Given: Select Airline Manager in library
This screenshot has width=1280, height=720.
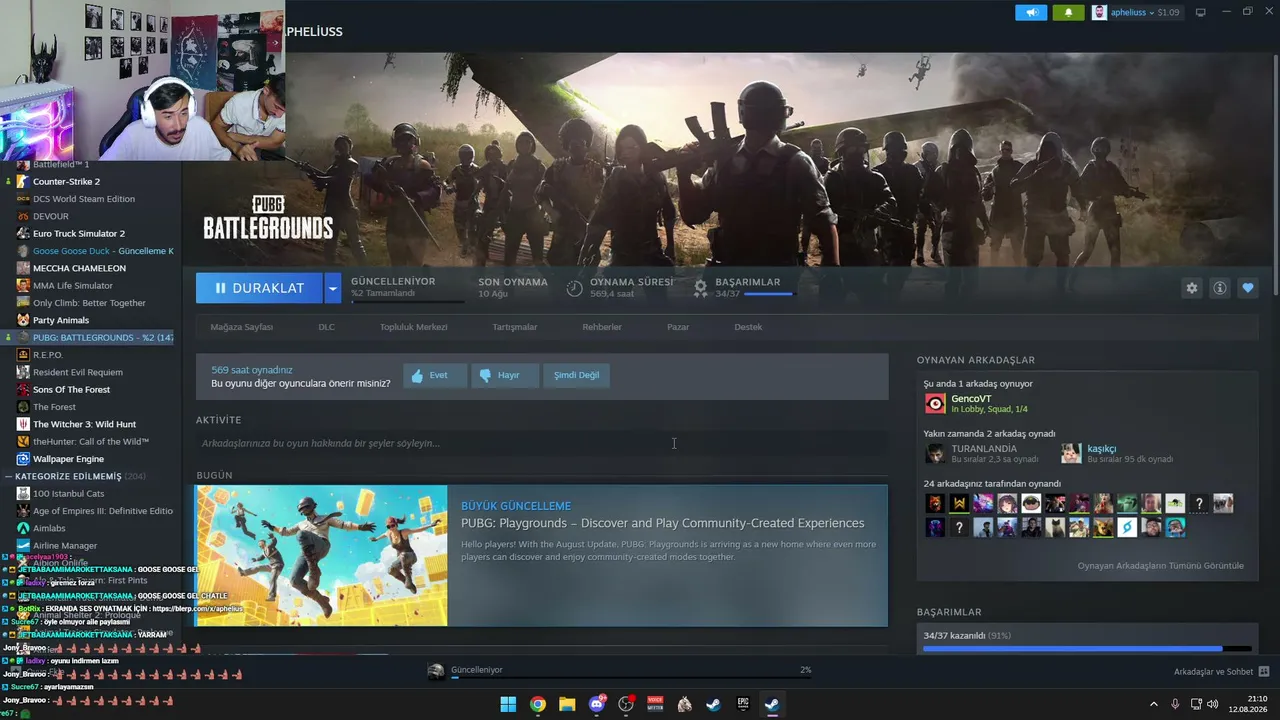Looking at the screenshot, I should point(65,546).
